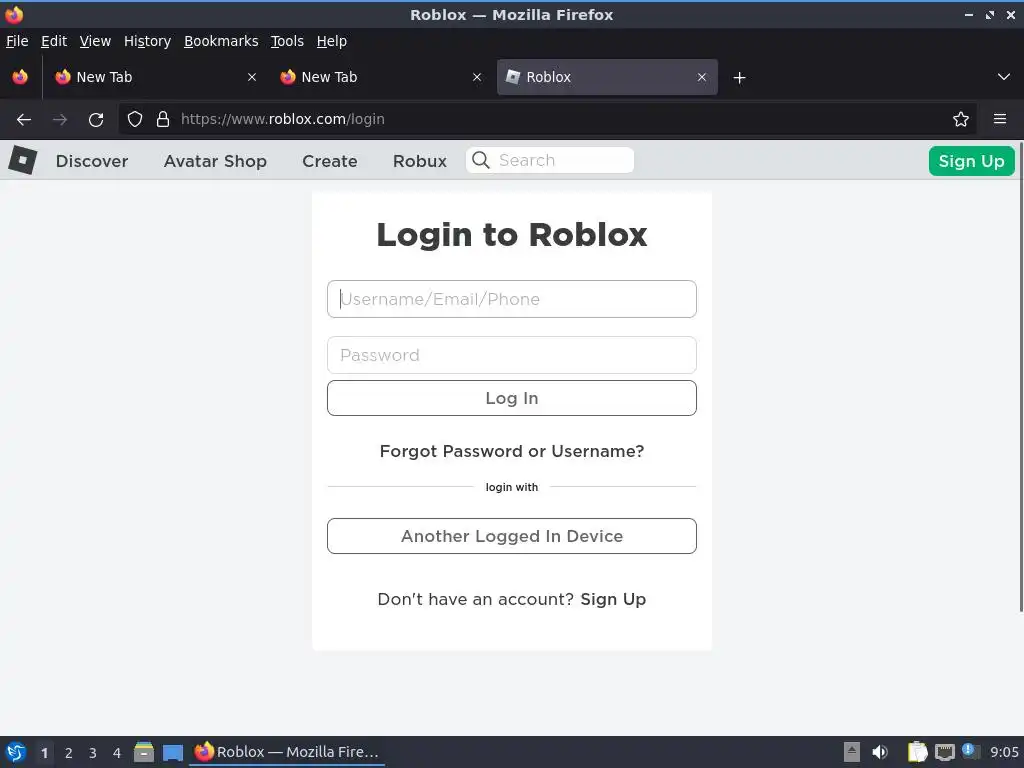This screenshot has height=768, width=1024.
Task: Switch to workspace 3 in taskbar pager
Action: click(93, 753)
